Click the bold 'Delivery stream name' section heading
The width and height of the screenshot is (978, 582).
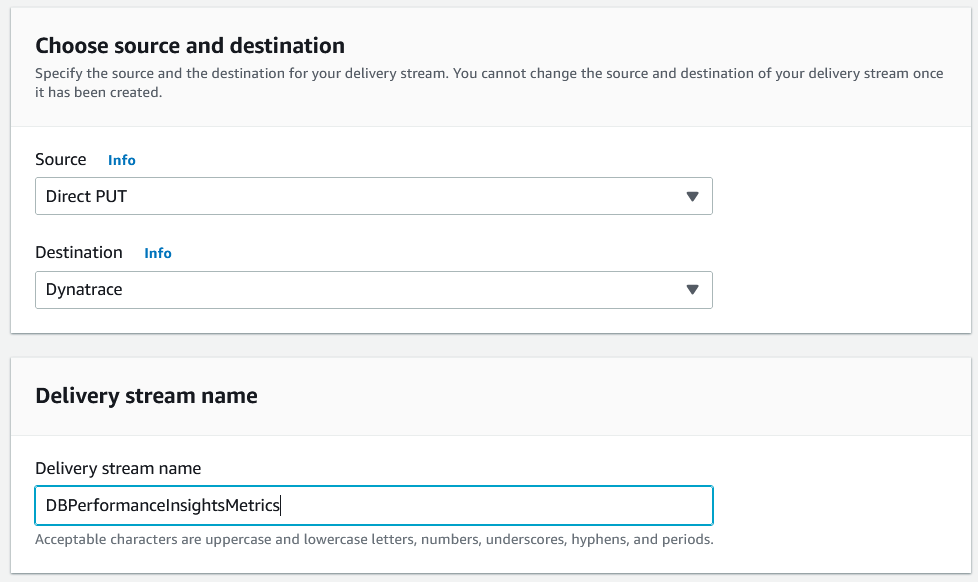(x=146, y=396)
